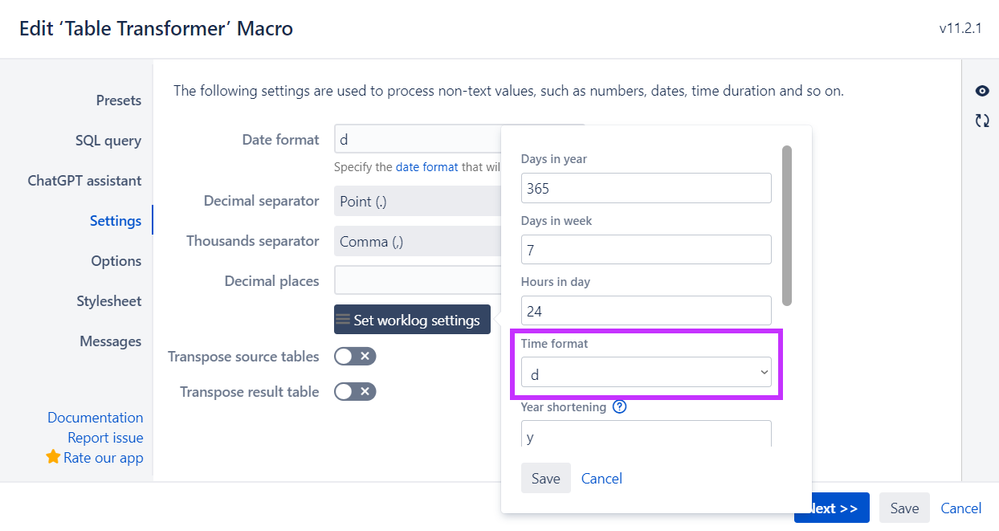999x531 pixels.
Task: Click Cancel in the worklog popup
Action: click(602, 478)
